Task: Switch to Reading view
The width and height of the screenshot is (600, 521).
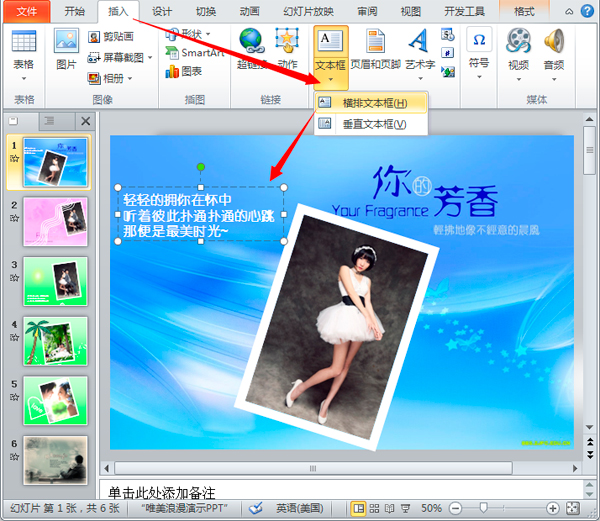Action: (x=390, y=508)
